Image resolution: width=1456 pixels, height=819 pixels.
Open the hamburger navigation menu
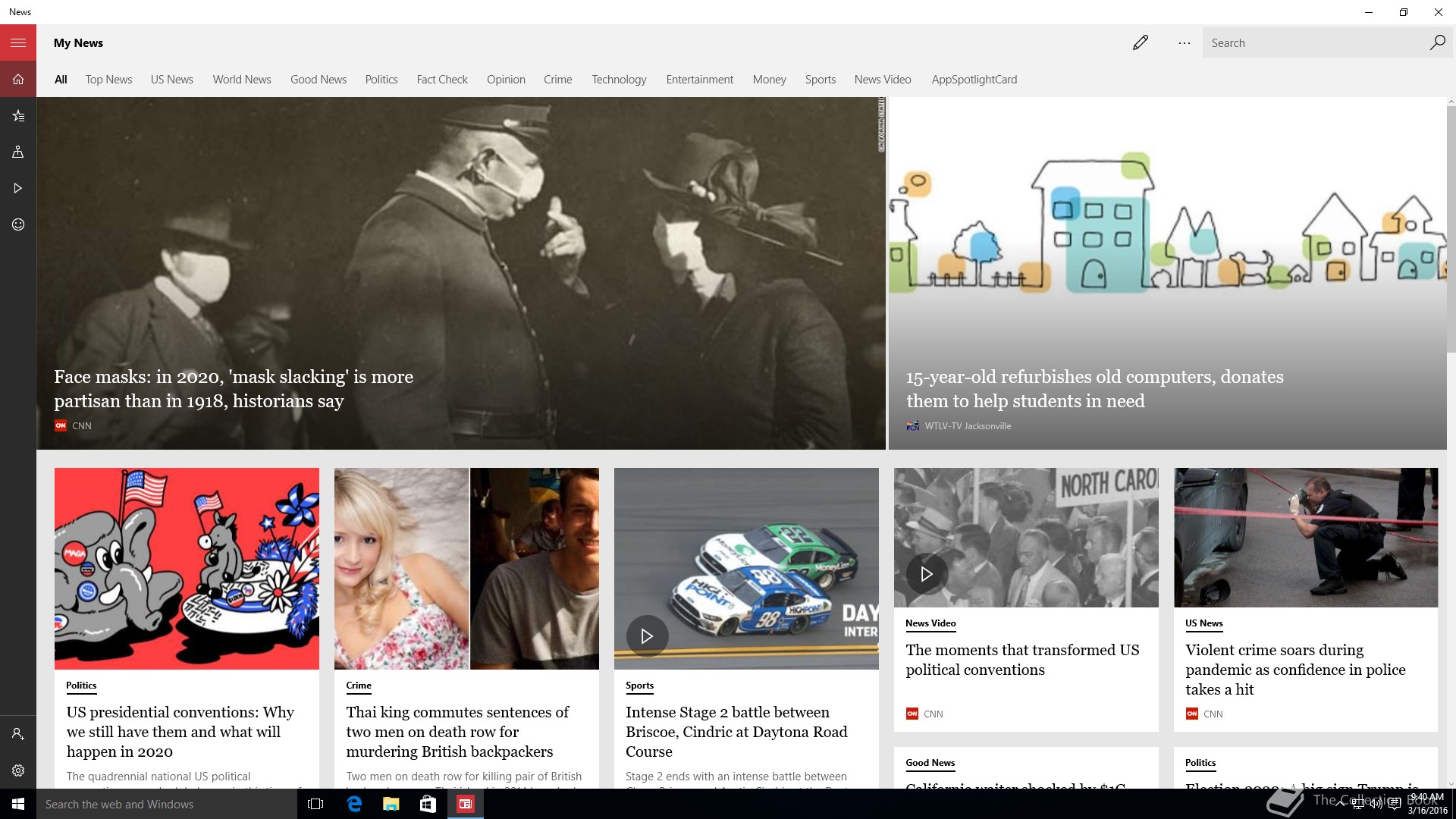[x=18, y=43]
